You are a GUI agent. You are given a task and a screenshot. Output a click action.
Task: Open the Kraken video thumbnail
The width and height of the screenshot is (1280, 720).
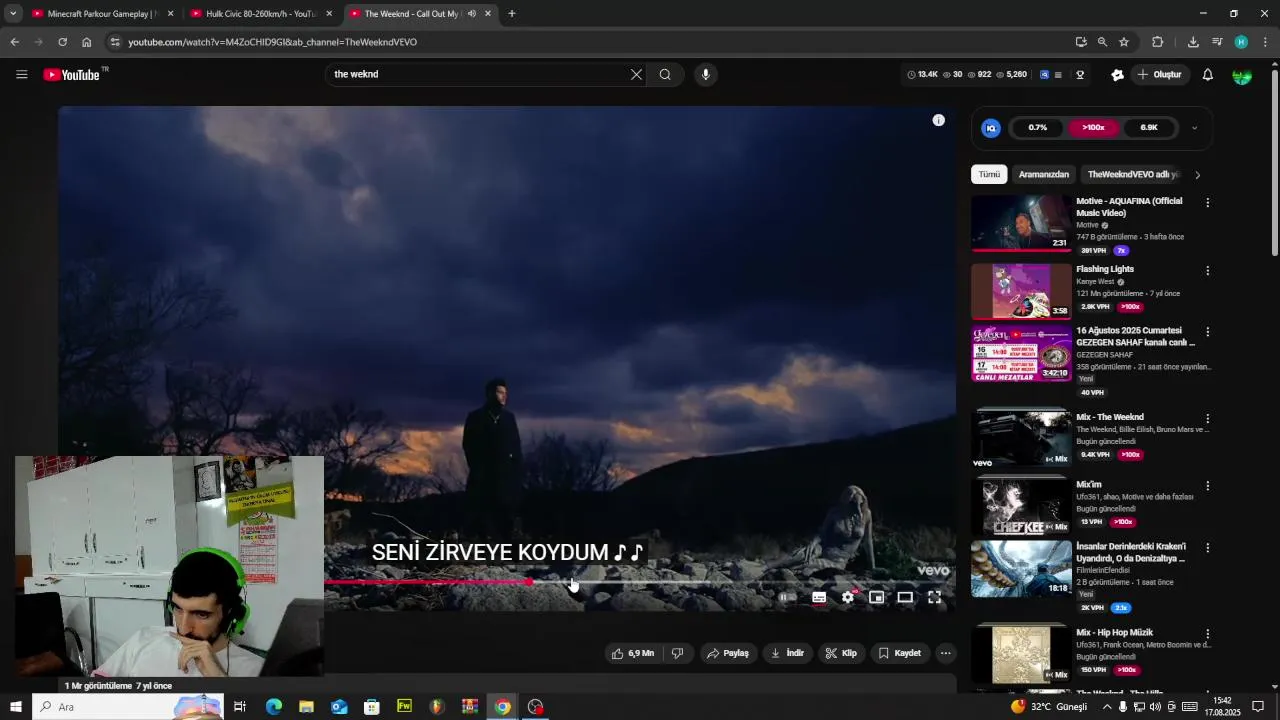pos(1021,568)
